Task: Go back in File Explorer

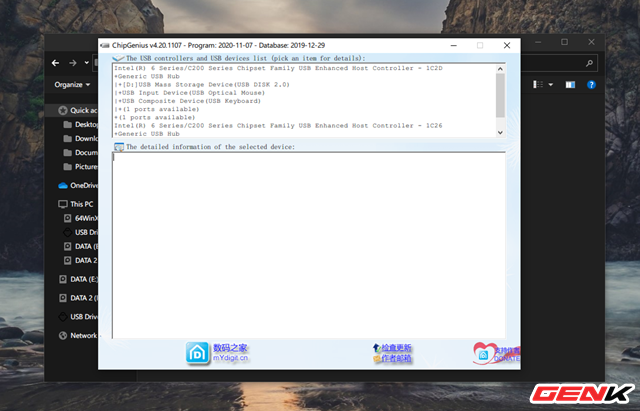Action: tap(56, 63)
